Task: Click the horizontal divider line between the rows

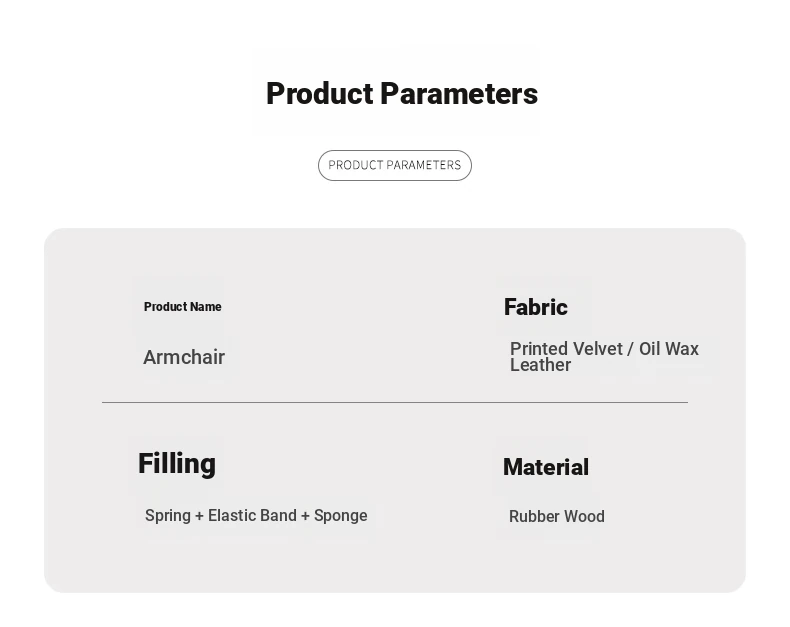Action: click(395, 402)
